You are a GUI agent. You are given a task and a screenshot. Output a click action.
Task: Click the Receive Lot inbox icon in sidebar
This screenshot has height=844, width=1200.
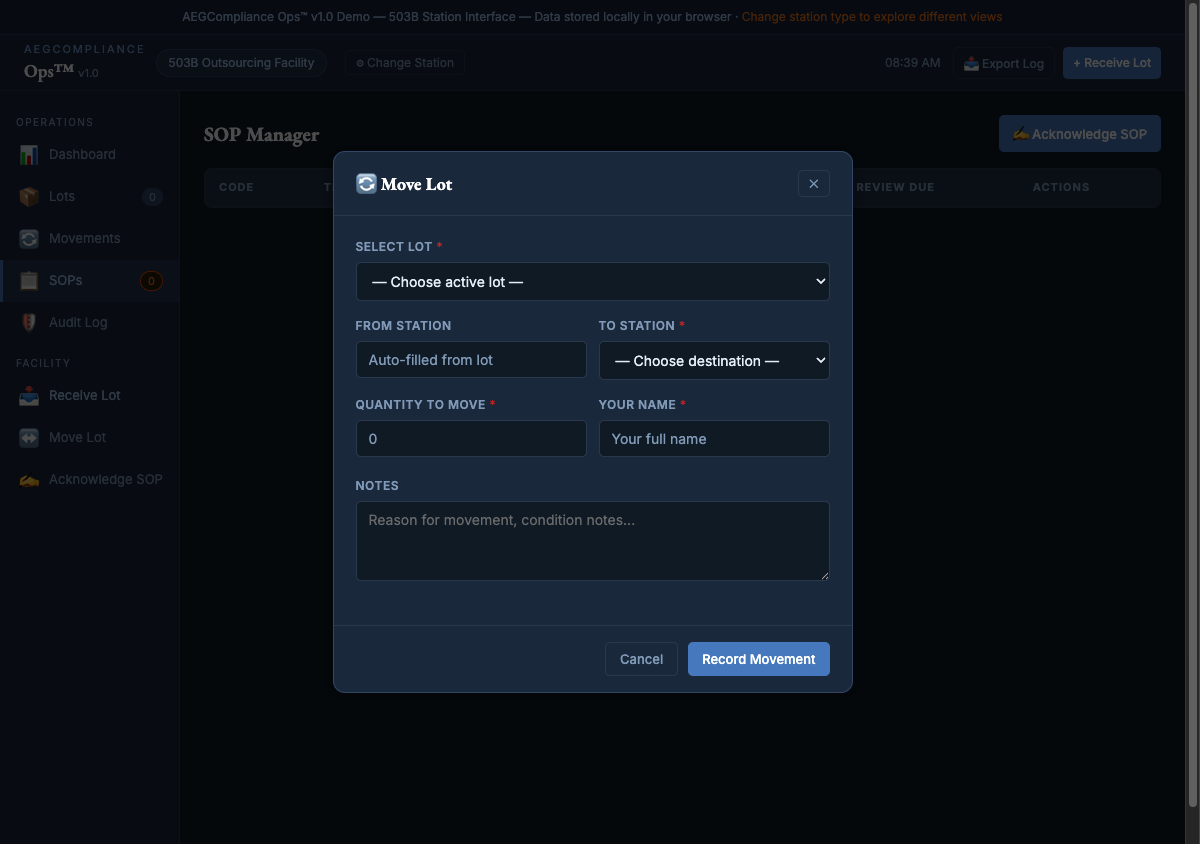point(29,396)
